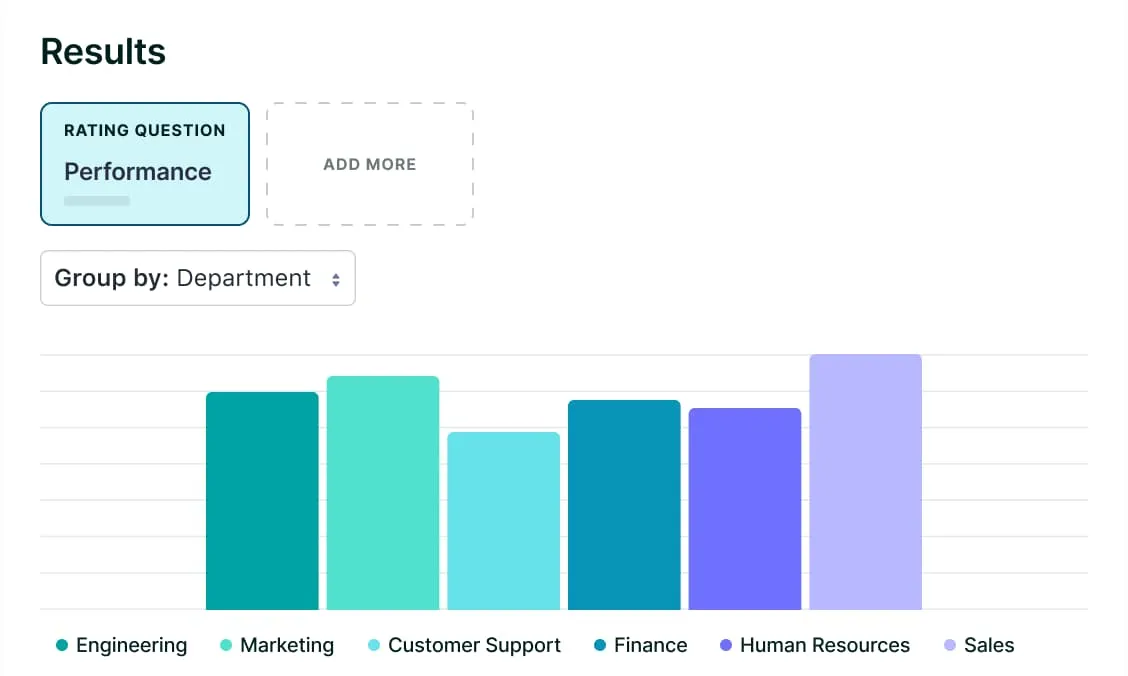Click the Add More dashed box
The width and height of the screenshot is (1128, 676).
click(x=370, y=164)
